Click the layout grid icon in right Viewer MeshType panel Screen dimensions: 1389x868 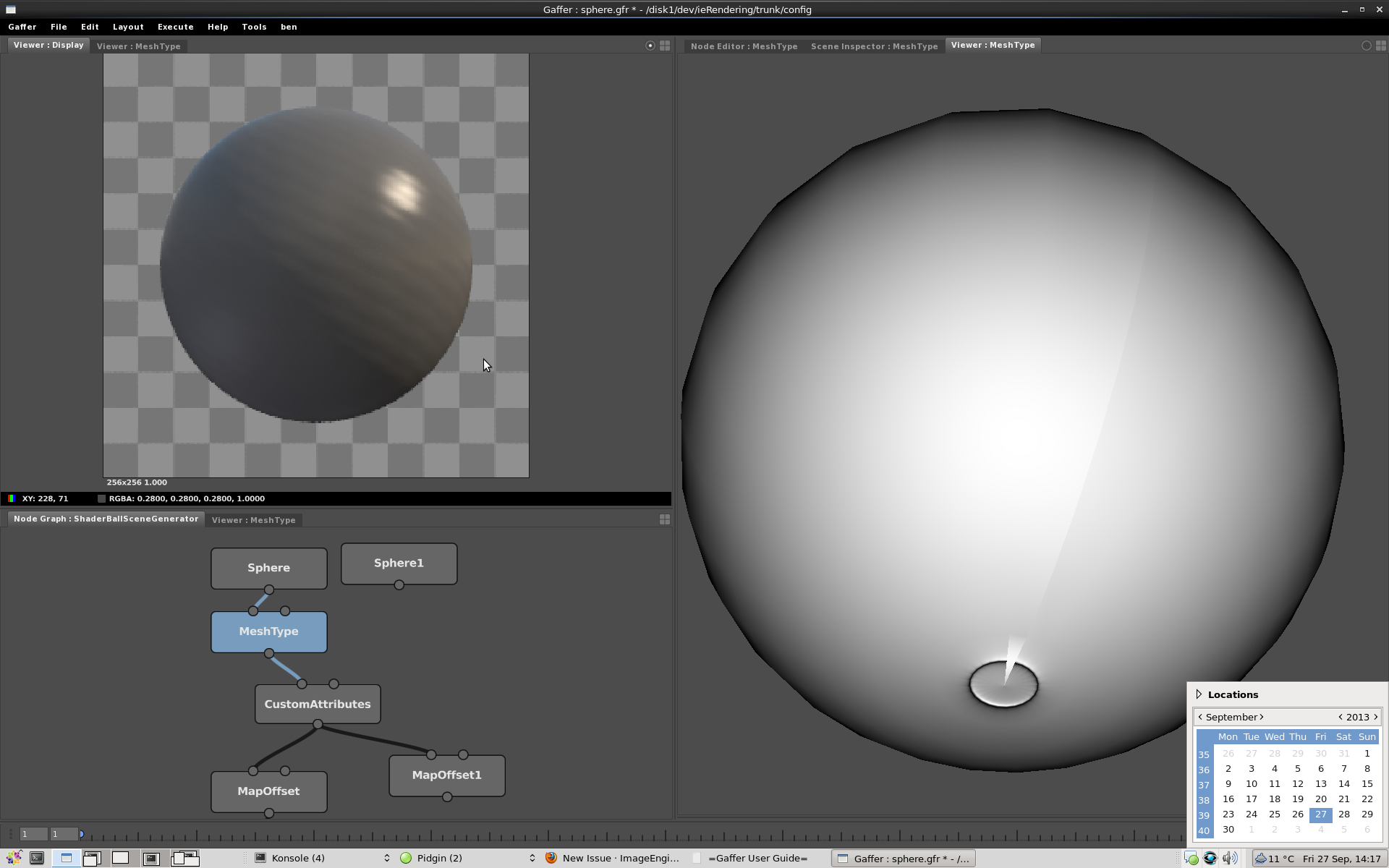coord(1381,46)
